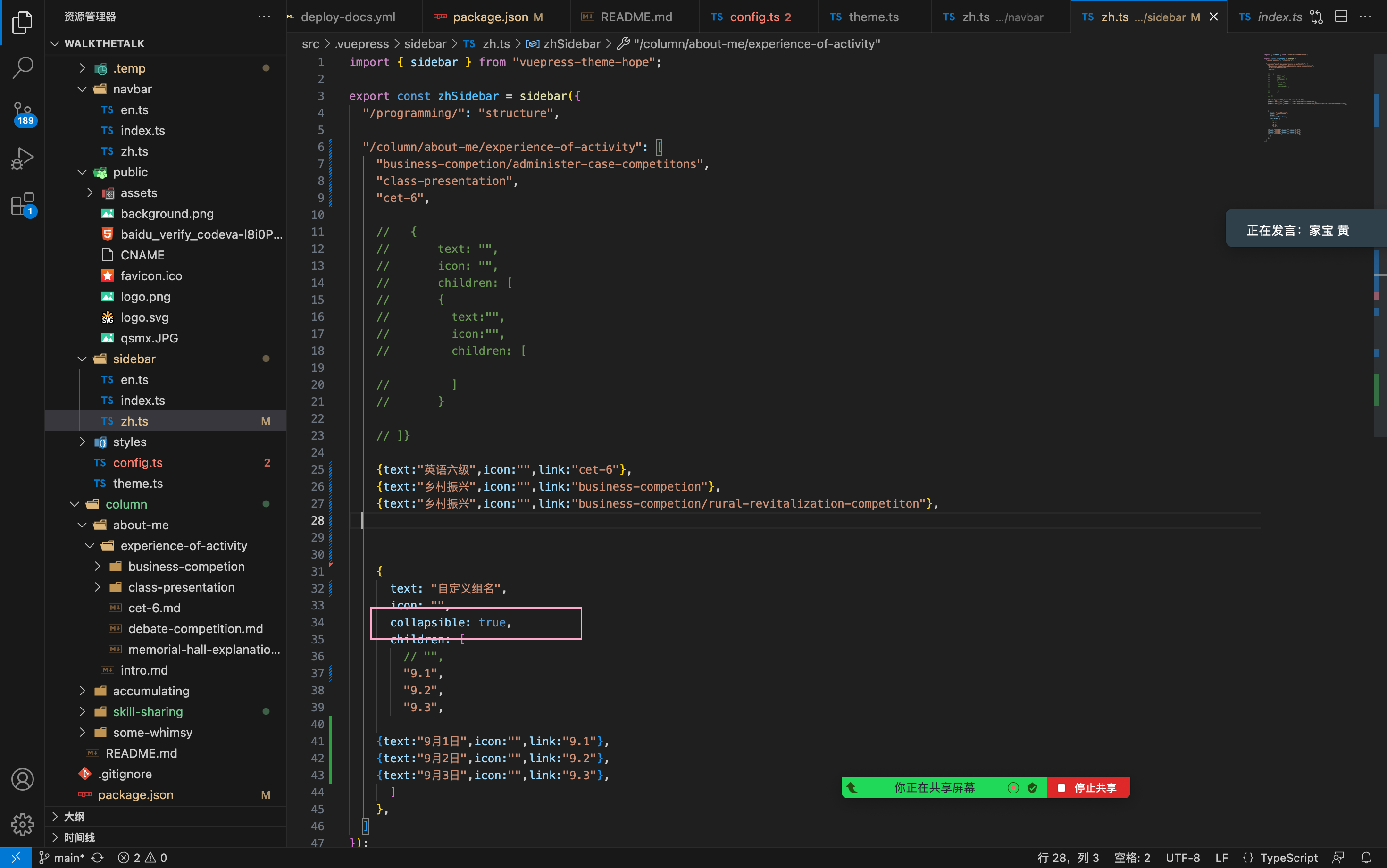Open changes compare icon in editor toolbar
The width and height of the screenshot is (1387, 868).
(x=1316, y=17)
